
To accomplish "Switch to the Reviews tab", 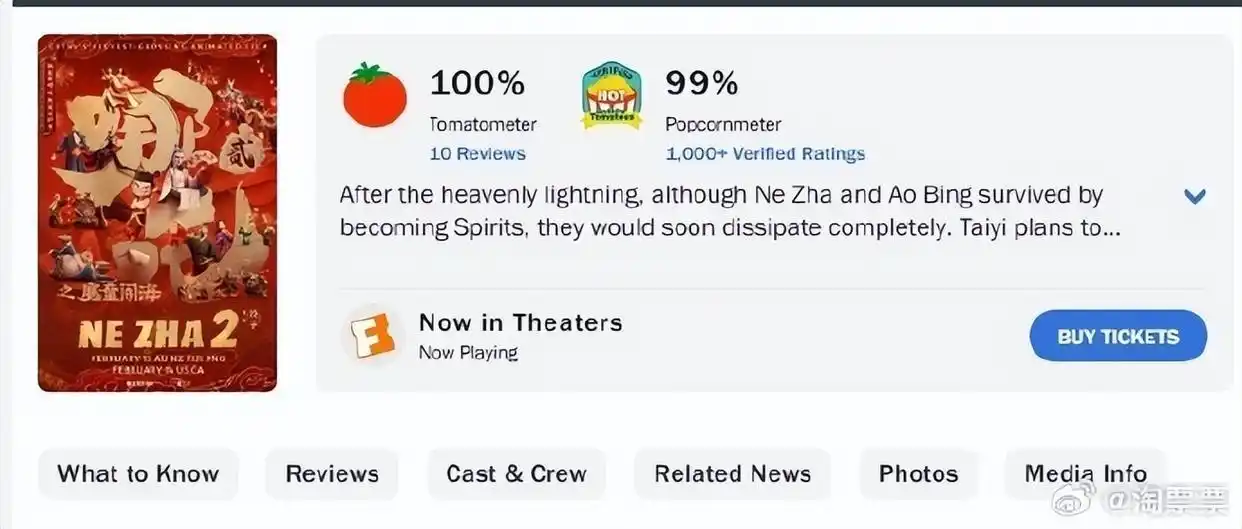I will pos(332,474).
